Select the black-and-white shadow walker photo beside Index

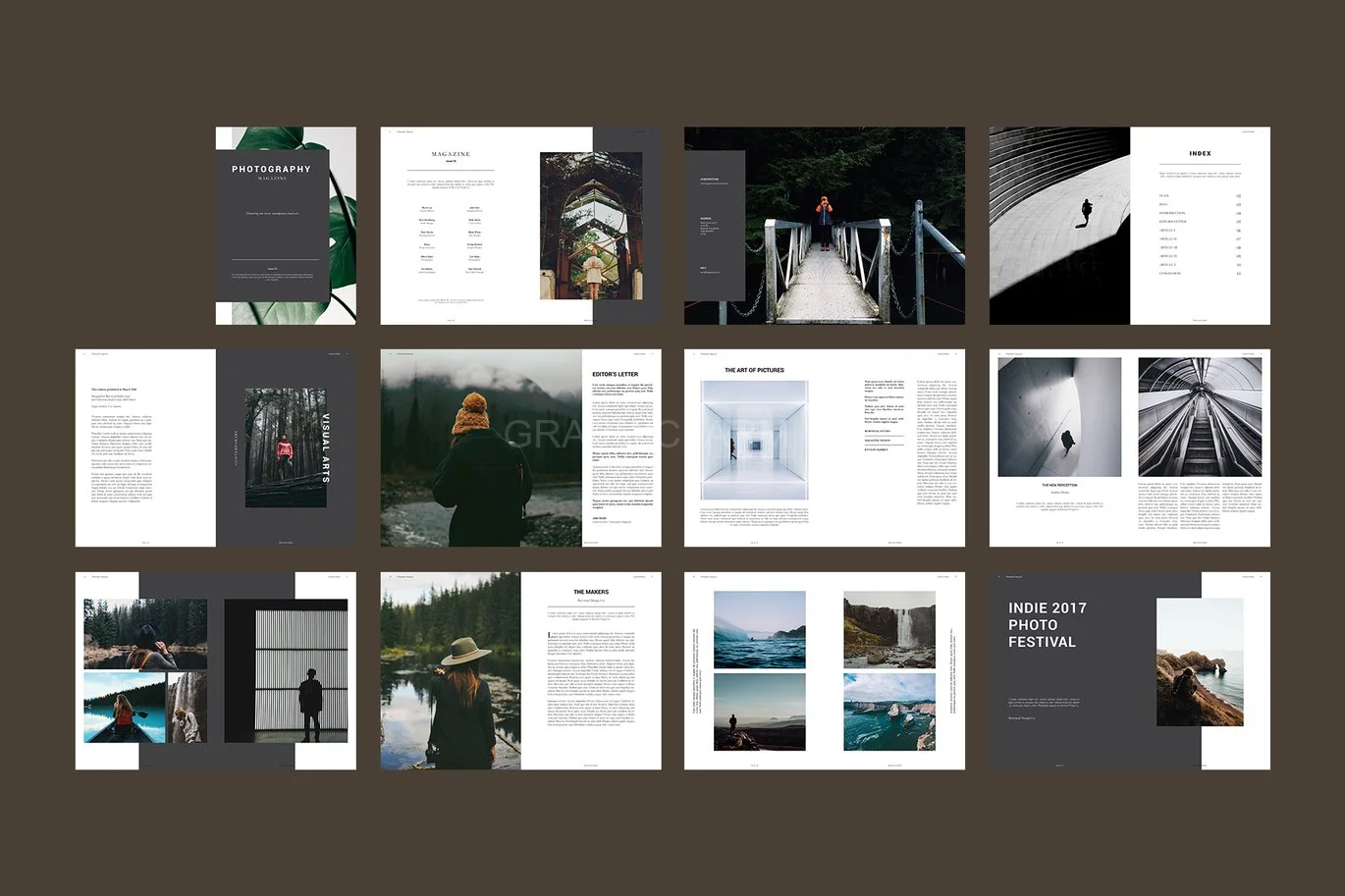(x=1060, y=226)
